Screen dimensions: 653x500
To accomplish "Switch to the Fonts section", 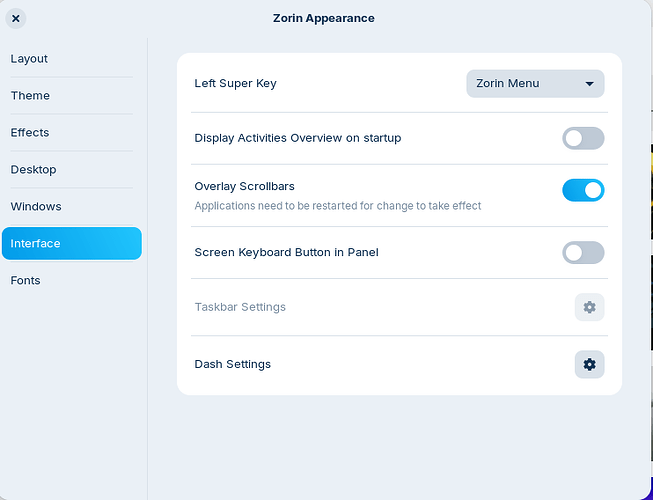I will (x=26, y=281).
